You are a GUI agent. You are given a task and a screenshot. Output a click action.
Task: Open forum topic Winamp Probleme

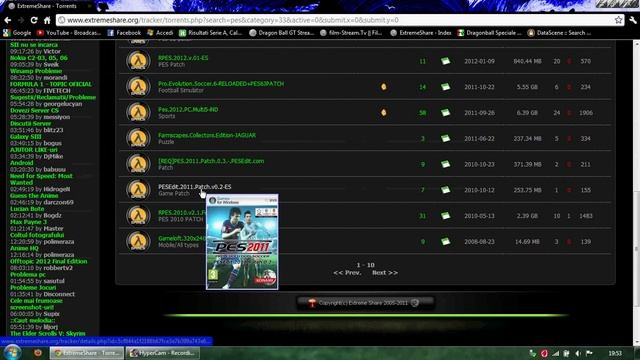[36, 71]
